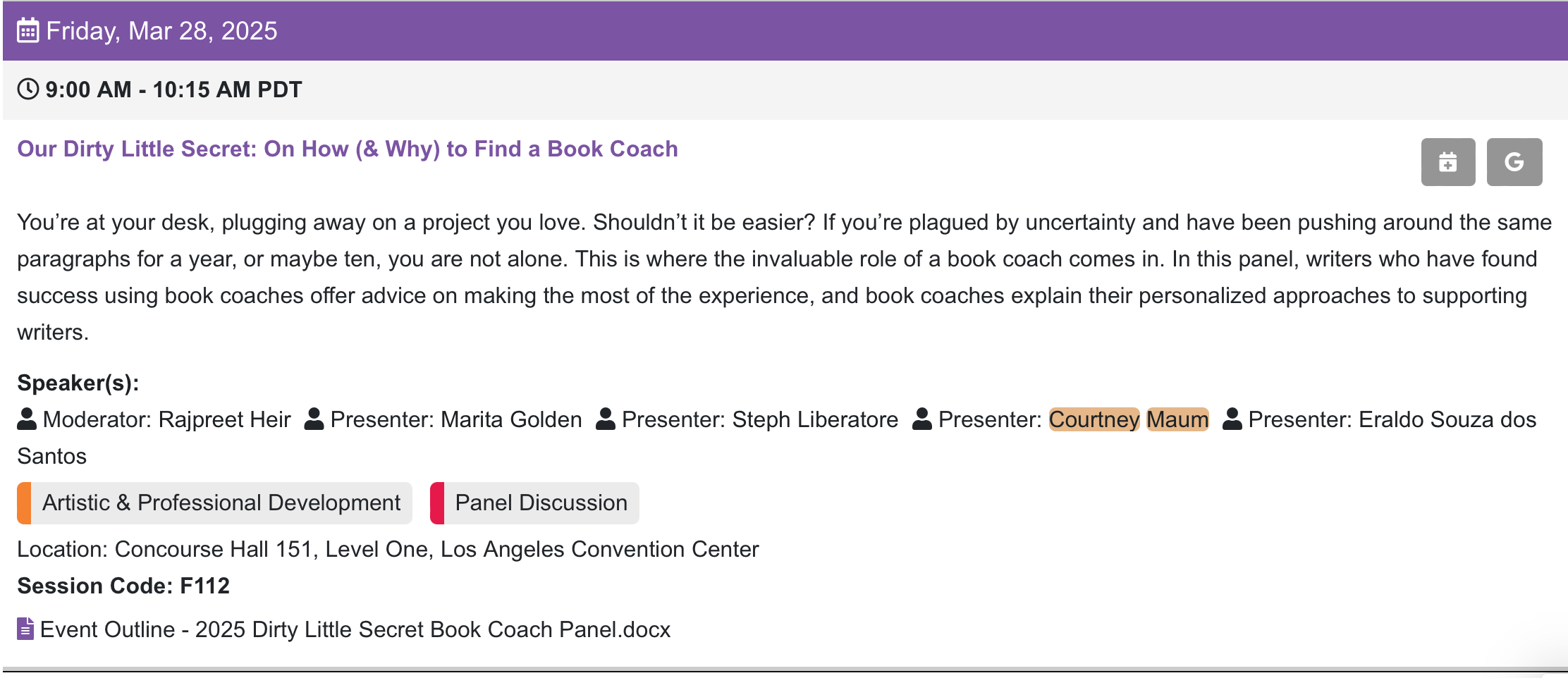Image resolution: width=1568 pixels, height=678 pixels.
Task: Click the add-to-calendar icon button
Action: 1447,162
